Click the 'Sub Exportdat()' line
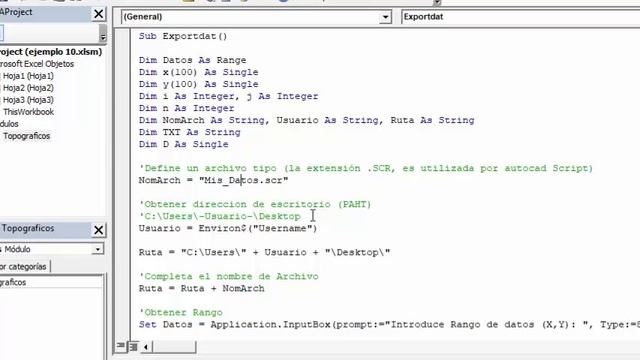 coord(183,36)
